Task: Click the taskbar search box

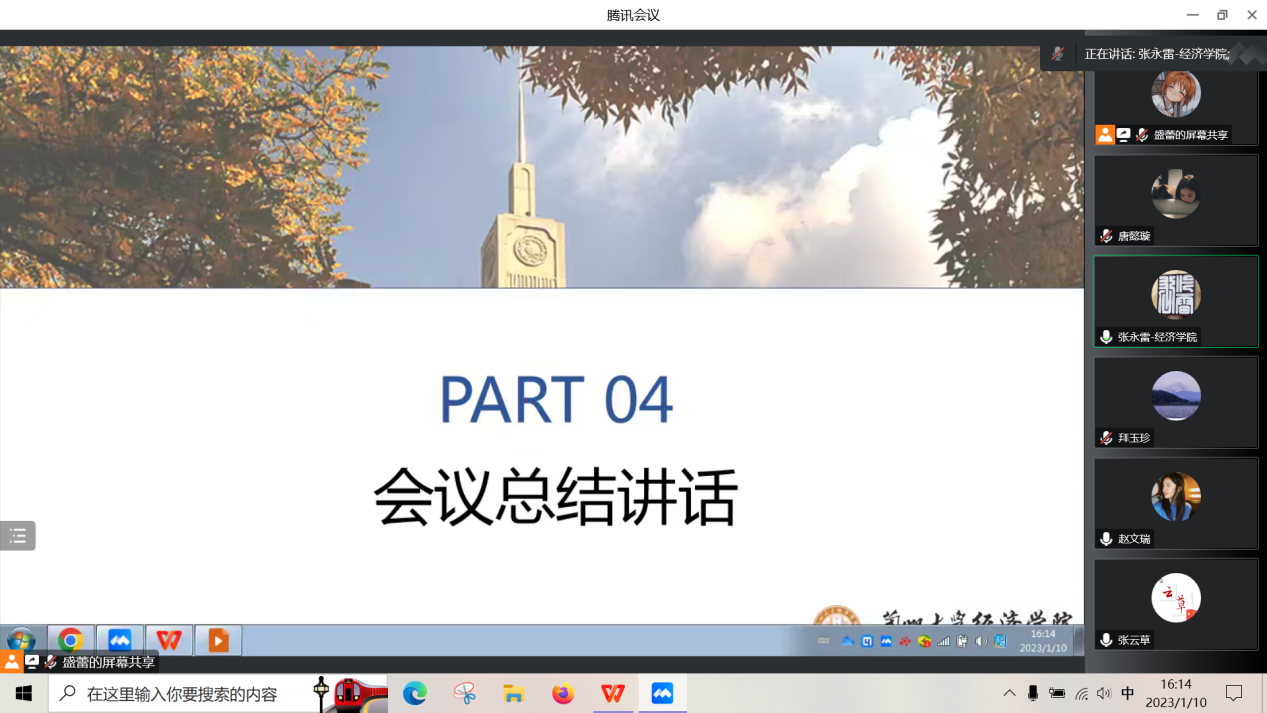Action: [x=219, y=693]
